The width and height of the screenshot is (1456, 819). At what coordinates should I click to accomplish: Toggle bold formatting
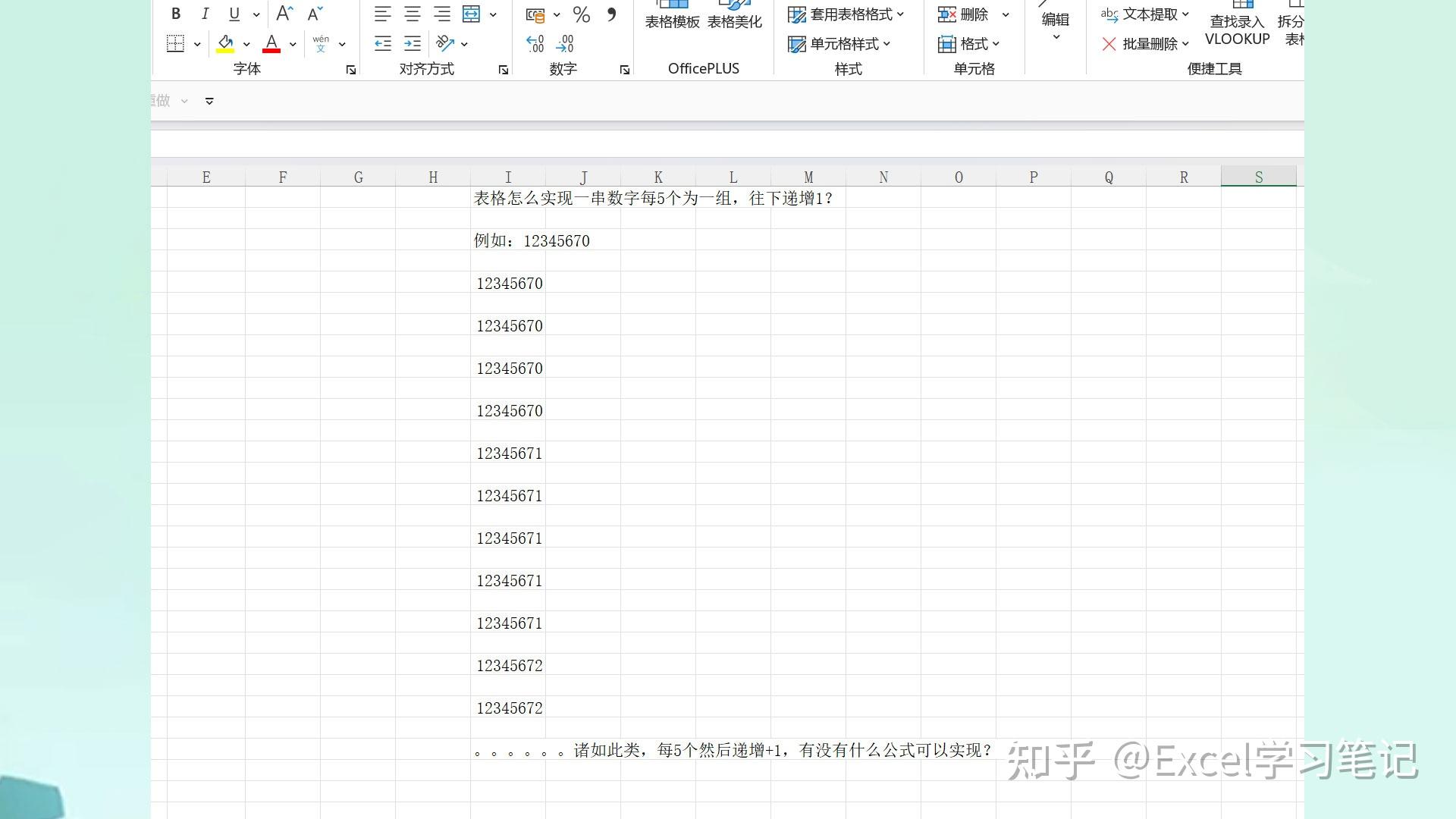(x=175, y=14)
